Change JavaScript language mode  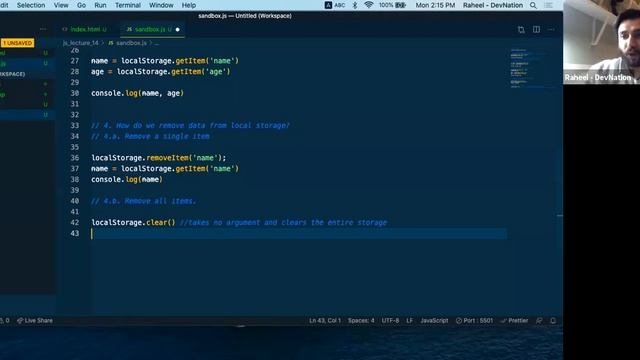click(x=434, y=320)
